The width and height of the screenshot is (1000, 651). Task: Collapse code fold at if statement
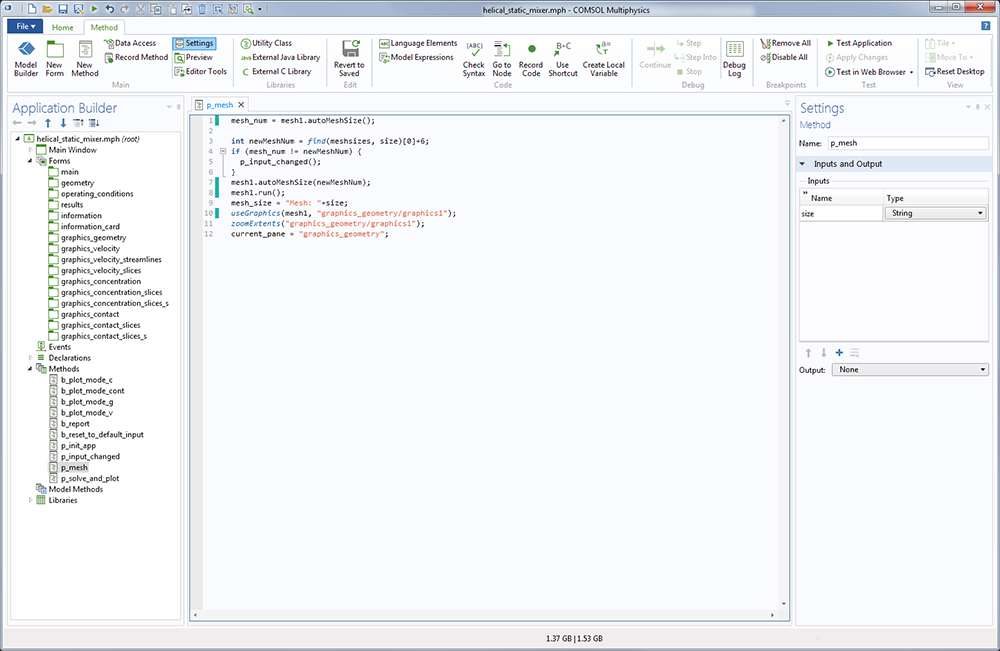click(x=223, y=151)
